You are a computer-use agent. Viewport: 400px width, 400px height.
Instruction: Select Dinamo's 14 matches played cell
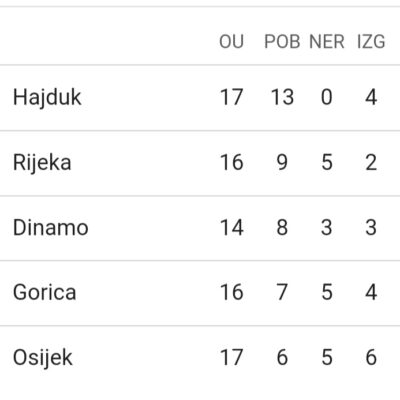point(231,228)
